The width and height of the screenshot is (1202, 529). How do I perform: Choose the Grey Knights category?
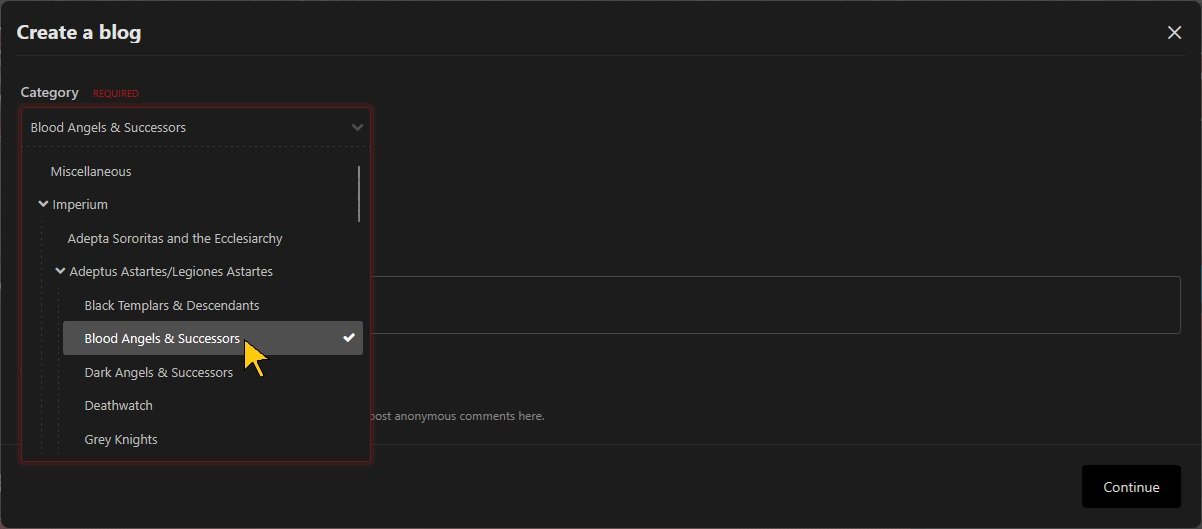click(x=121, y=439)
